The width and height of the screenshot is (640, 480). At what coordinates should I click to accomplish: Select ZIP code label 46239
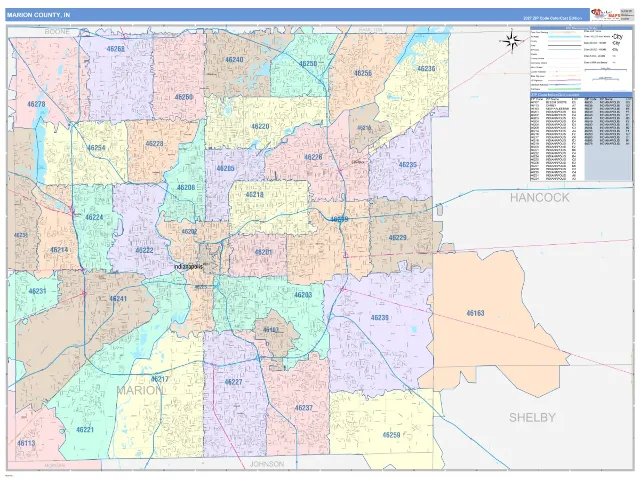coord(379,318)
